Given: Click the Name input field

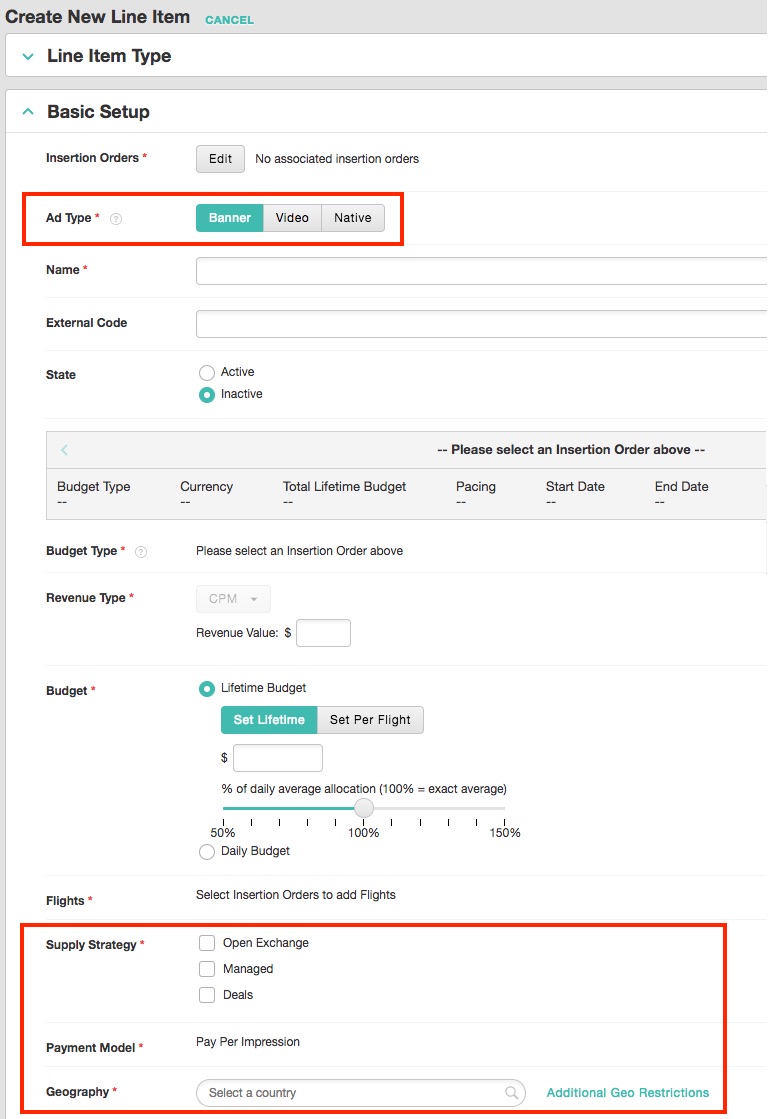Looking at the screenshot, I should pyautogui.click(x=450, y=270).
